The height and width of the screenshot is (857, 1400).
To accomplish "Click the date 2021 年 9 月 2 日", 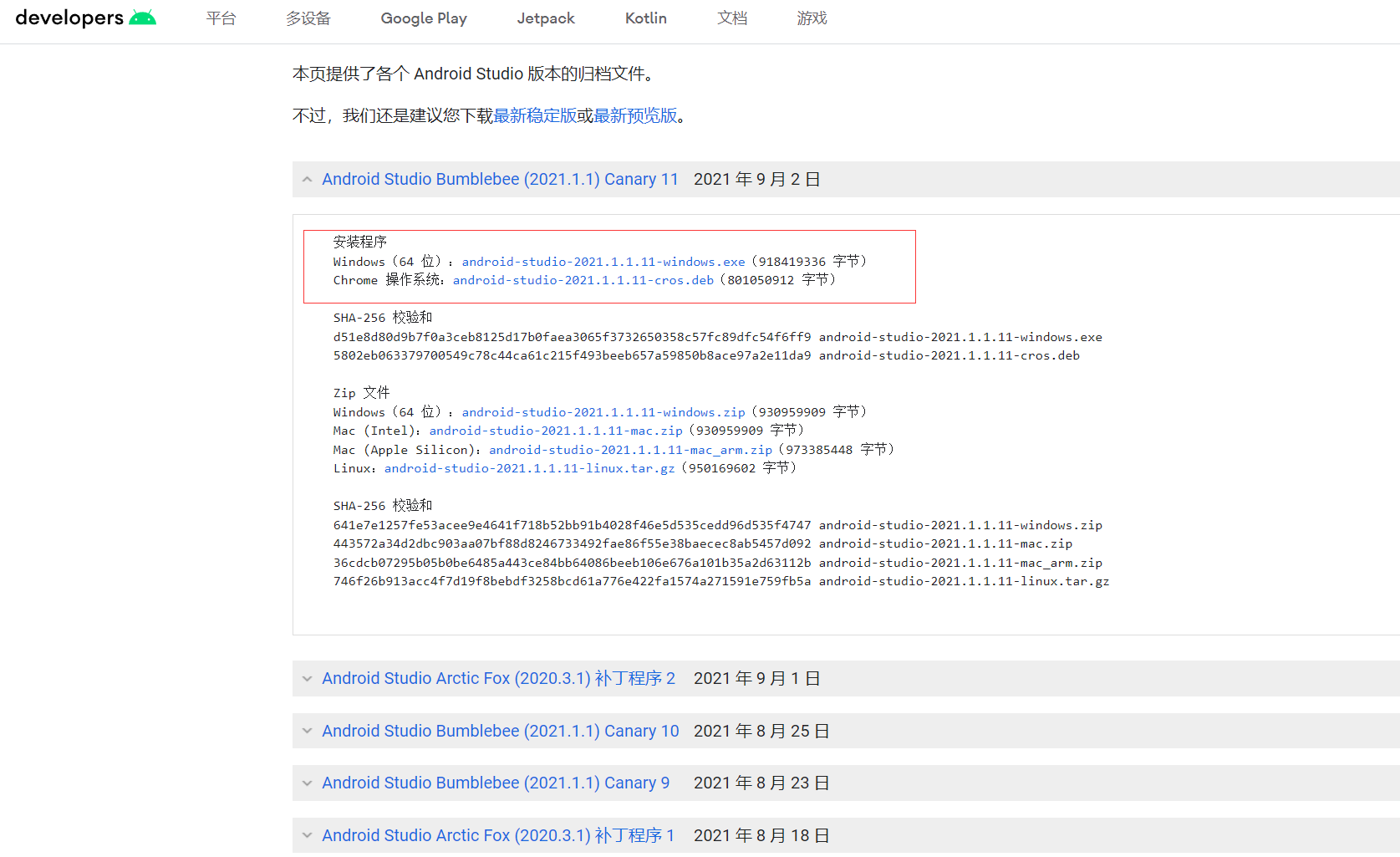I will (757, 180).
